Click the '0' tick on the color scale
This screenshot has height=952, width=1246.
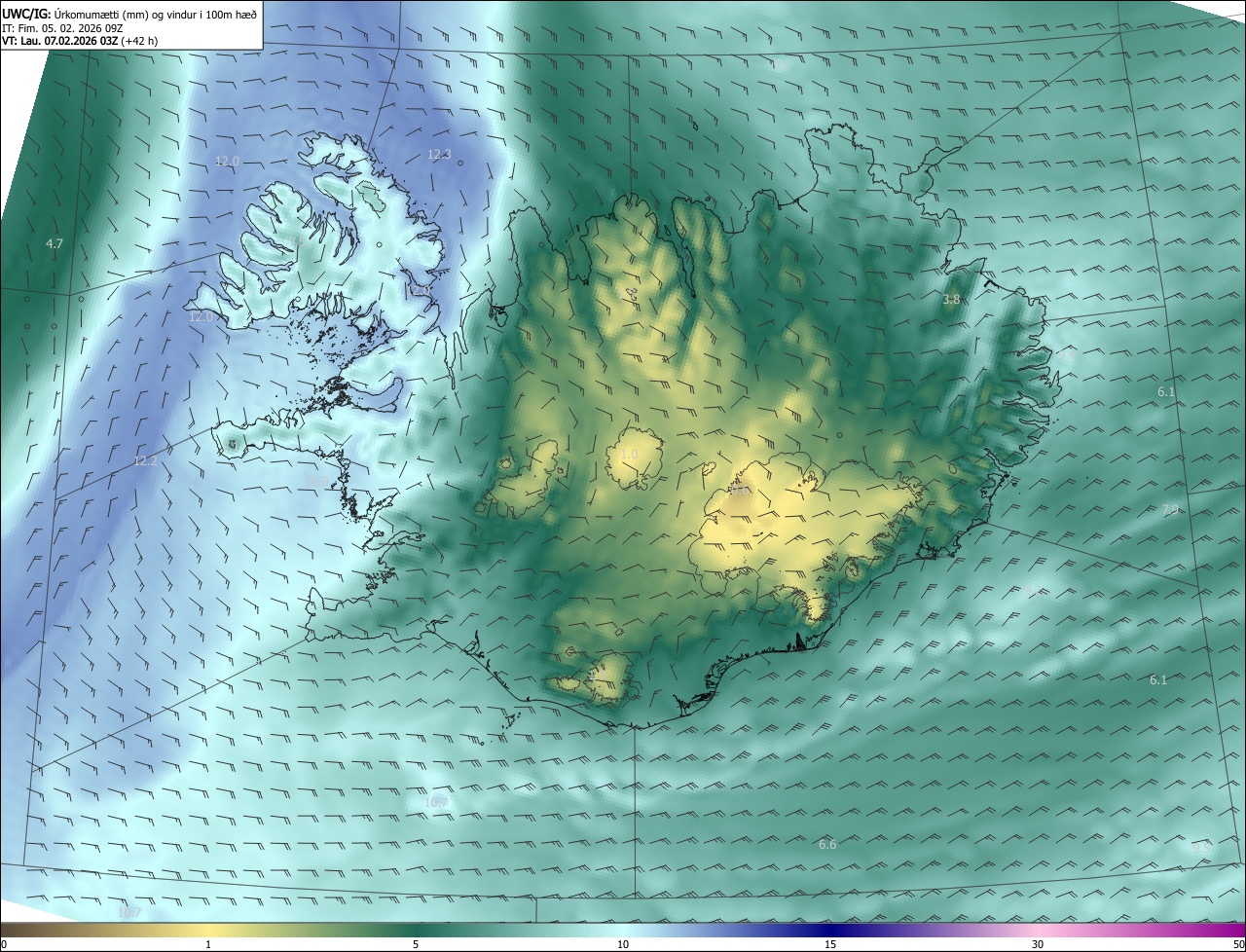tap(4, 944)
